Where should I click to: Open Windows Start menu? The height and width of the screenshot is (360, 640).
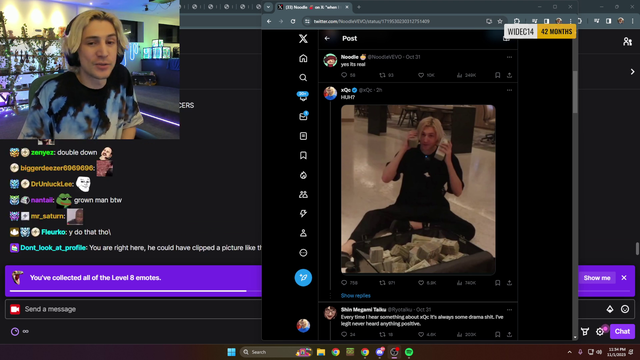coord(231,352)
